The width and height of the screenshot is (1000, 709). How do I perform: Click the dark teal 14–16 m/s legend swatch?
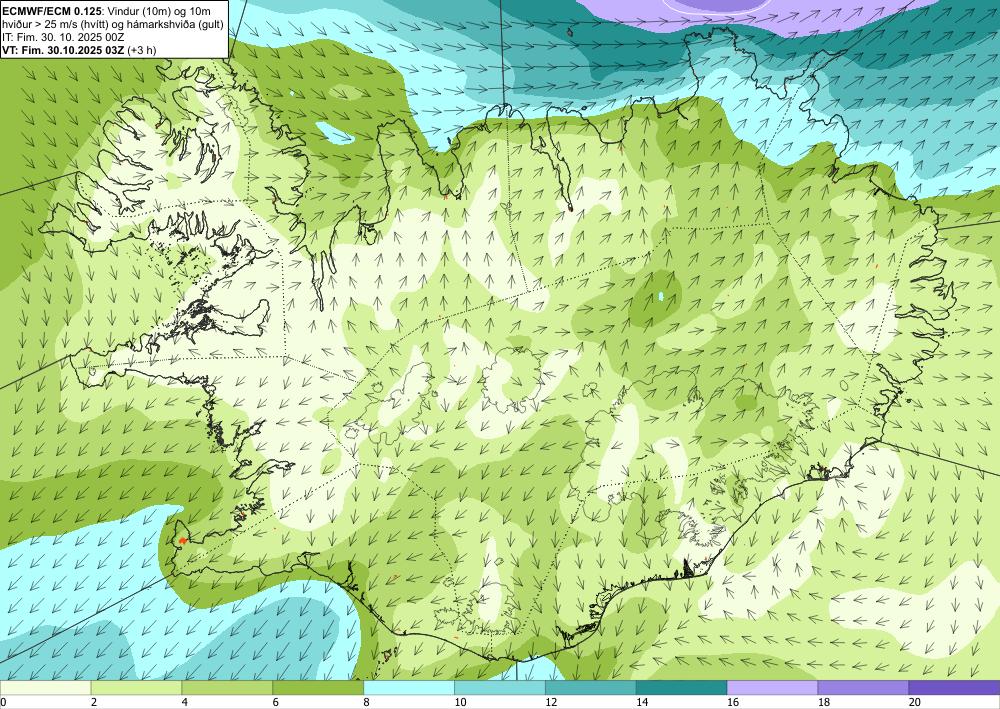tap(682, 687)
